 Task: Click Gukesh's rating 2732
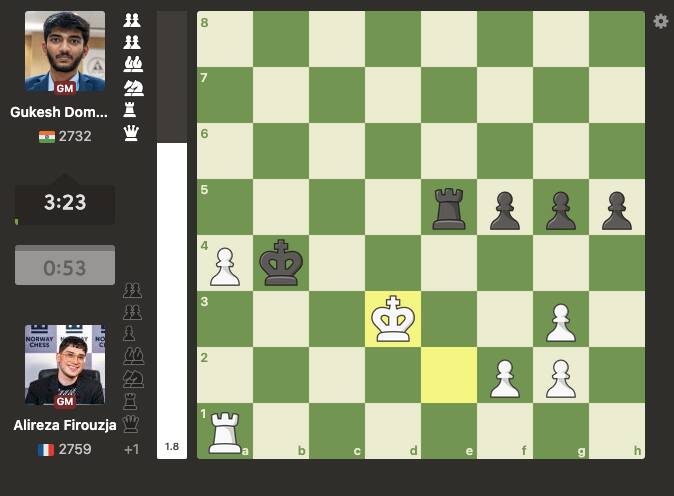point(75,136)
